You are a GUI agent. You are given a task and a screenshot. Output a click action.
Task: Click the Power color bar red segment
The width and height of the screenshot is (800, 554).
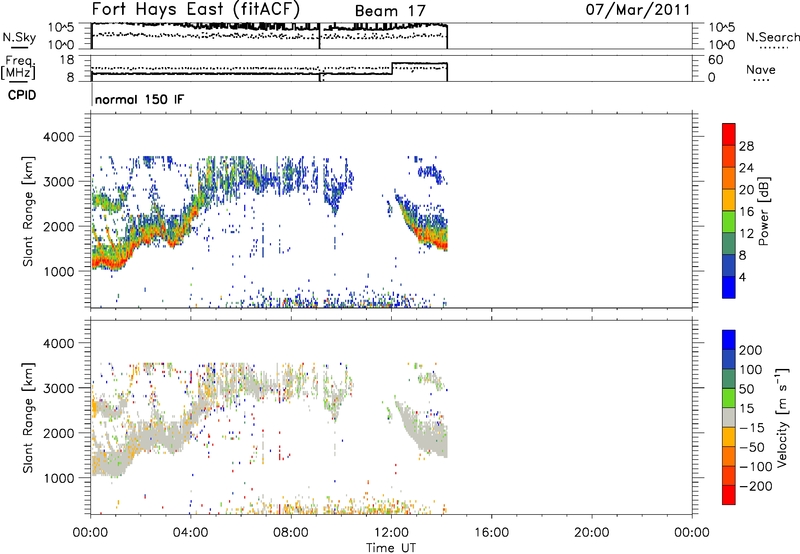pos(729,134)
